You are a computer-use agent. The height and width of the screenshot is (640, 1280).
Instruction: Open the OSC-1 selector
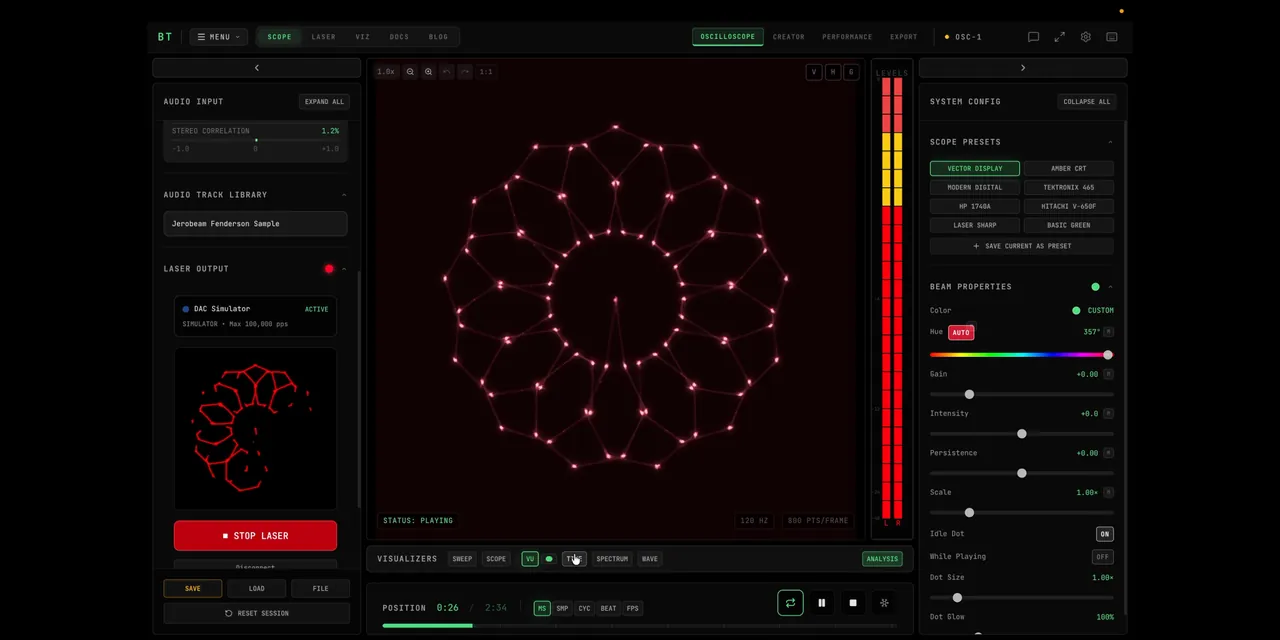tap(964, 37)
